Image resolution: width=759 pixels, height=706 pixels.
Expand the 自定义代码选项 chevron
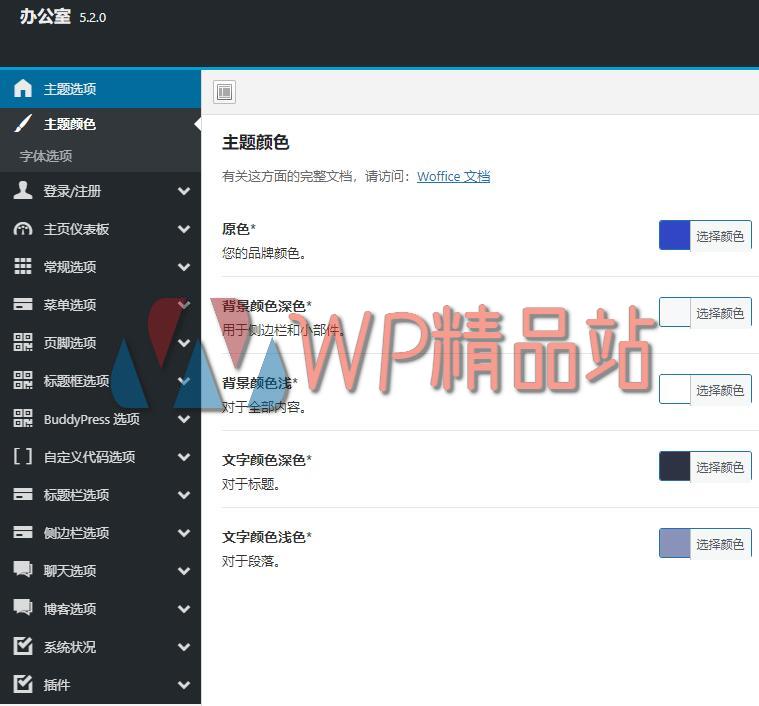click(184, 457)
